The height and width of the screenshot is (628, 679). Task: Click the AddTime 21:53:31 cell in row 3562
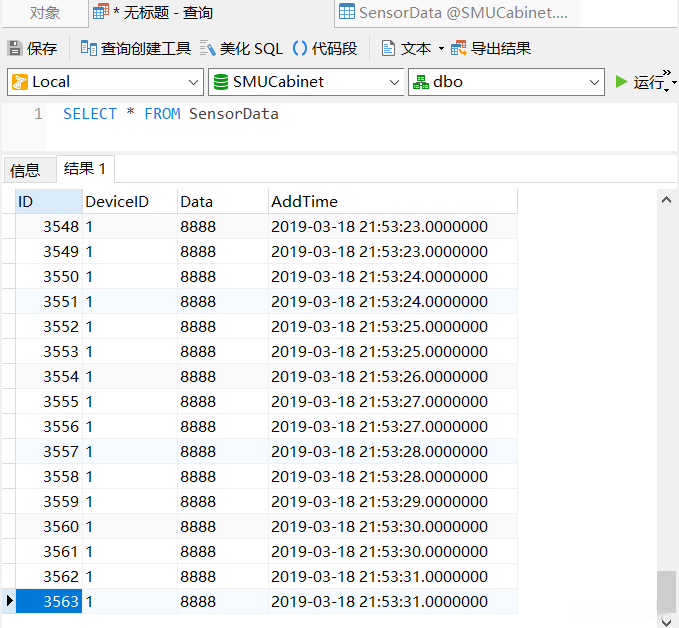click(x=393, y=576)
